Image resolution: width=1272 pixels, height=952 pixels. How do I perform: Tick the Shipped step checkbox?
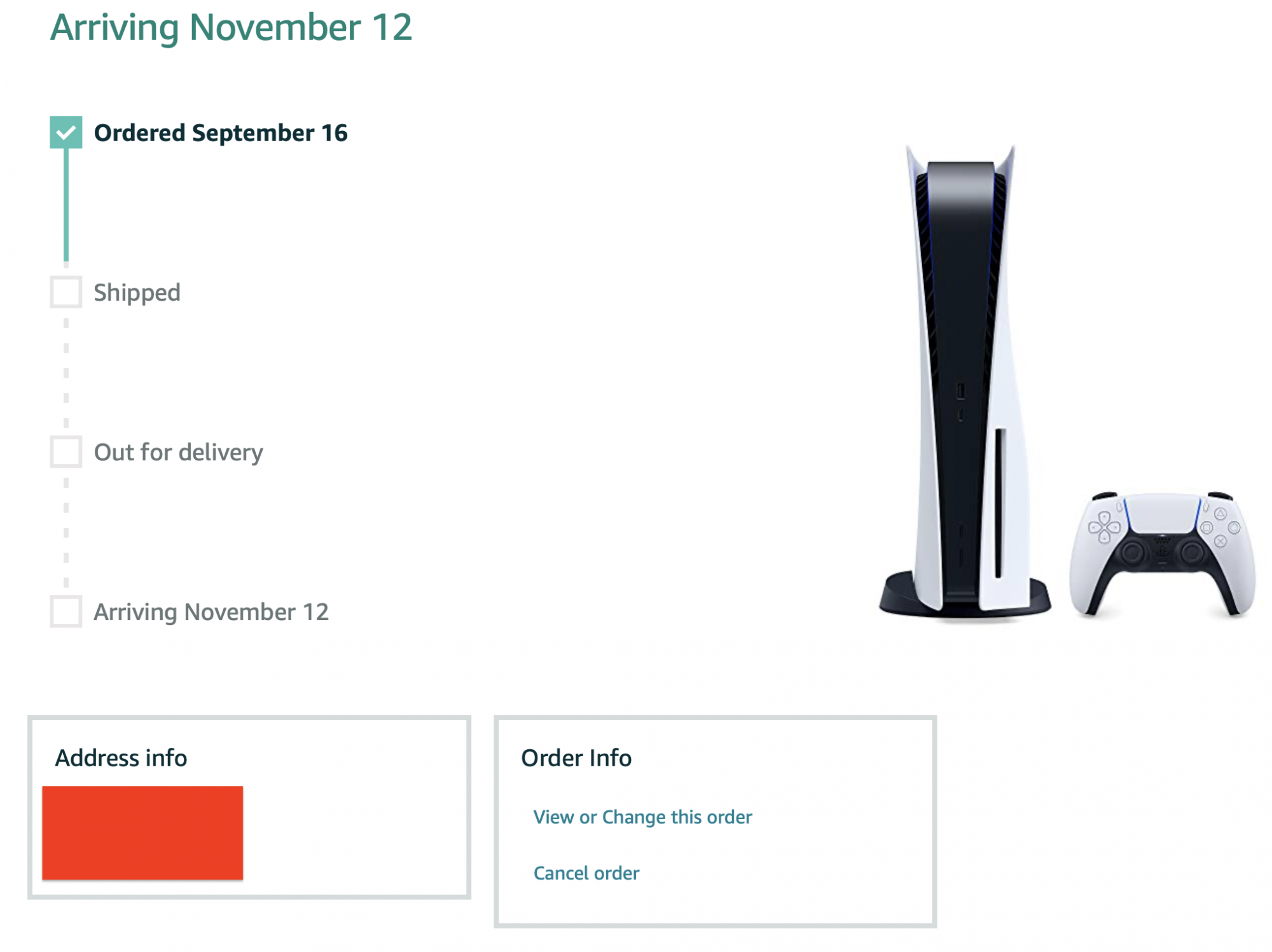pos(66,292)
